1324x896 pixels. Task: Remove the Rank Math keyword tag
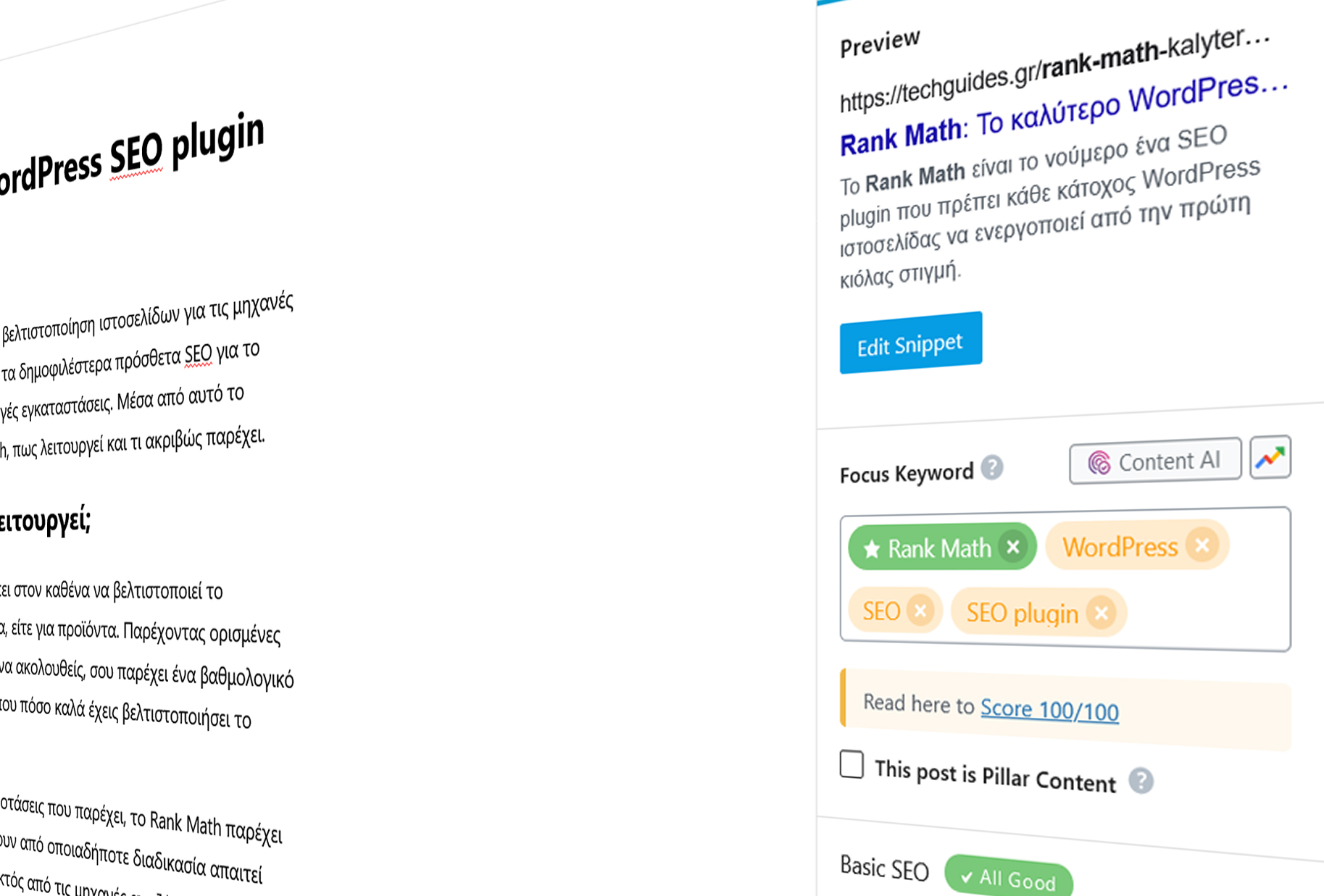[1012, 547]
